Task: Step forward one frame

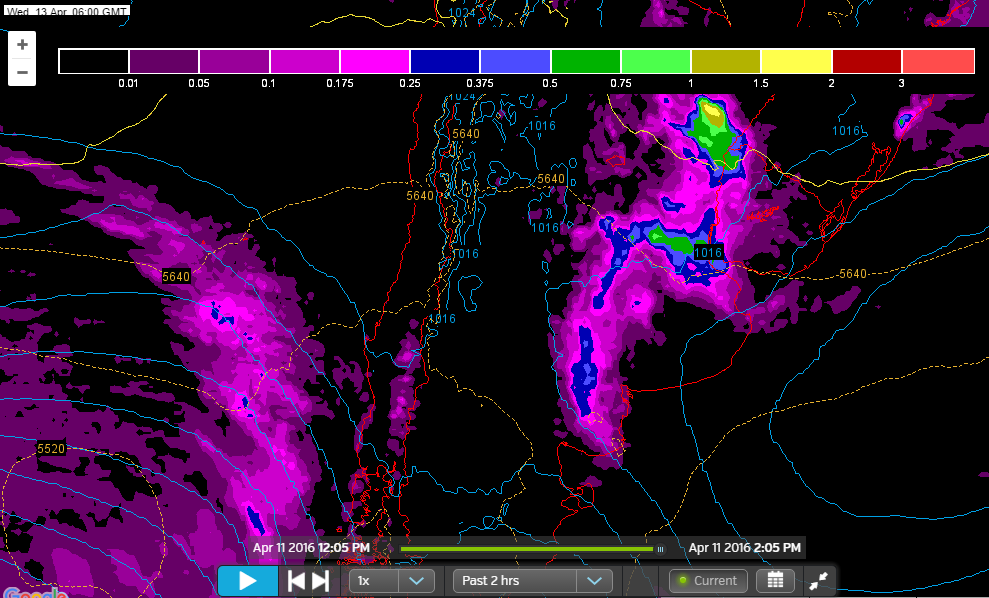Action: click(320, 581)
